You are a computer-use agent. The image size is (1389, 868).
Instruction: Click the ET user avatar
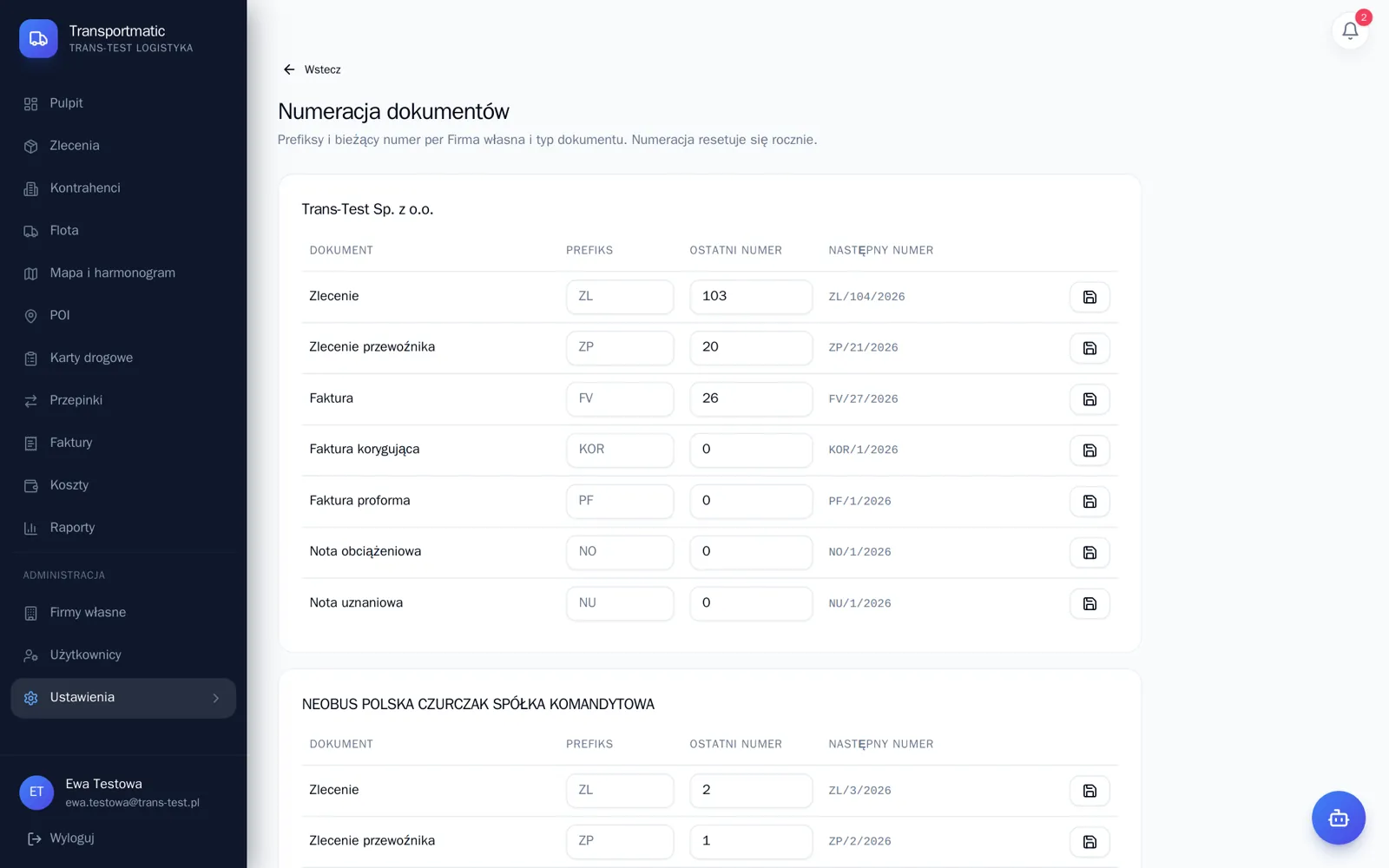coord(36,792)
